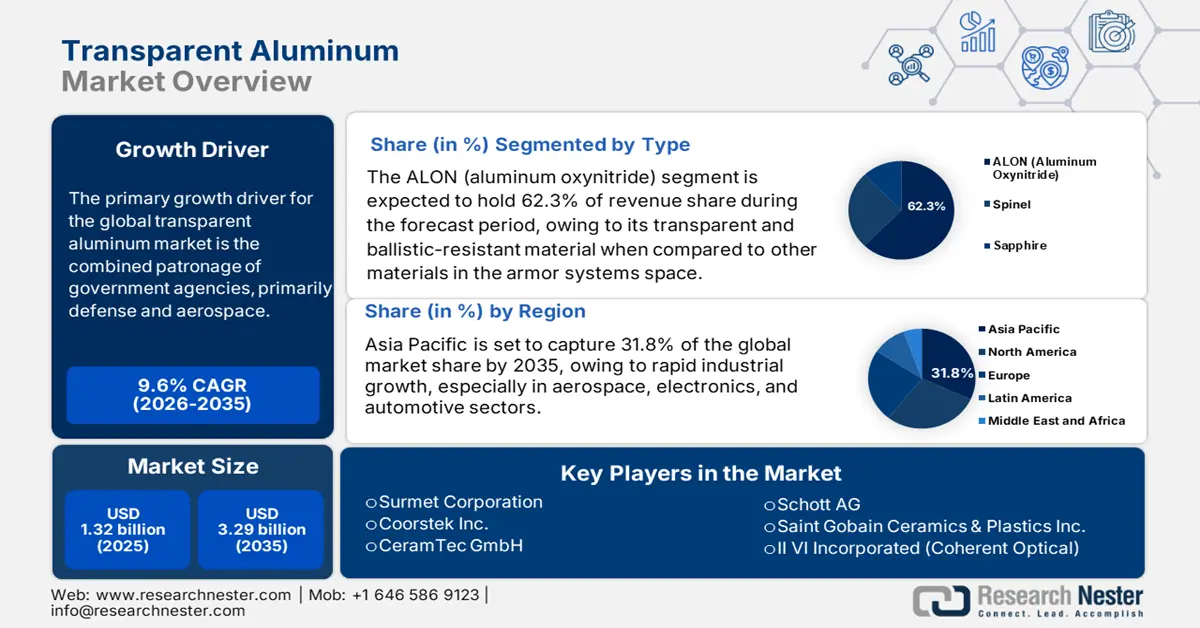Viewport: 1200px width, 628px height.
Task: Click the Latin America legend label
Action: click(x=1030, y=398)
